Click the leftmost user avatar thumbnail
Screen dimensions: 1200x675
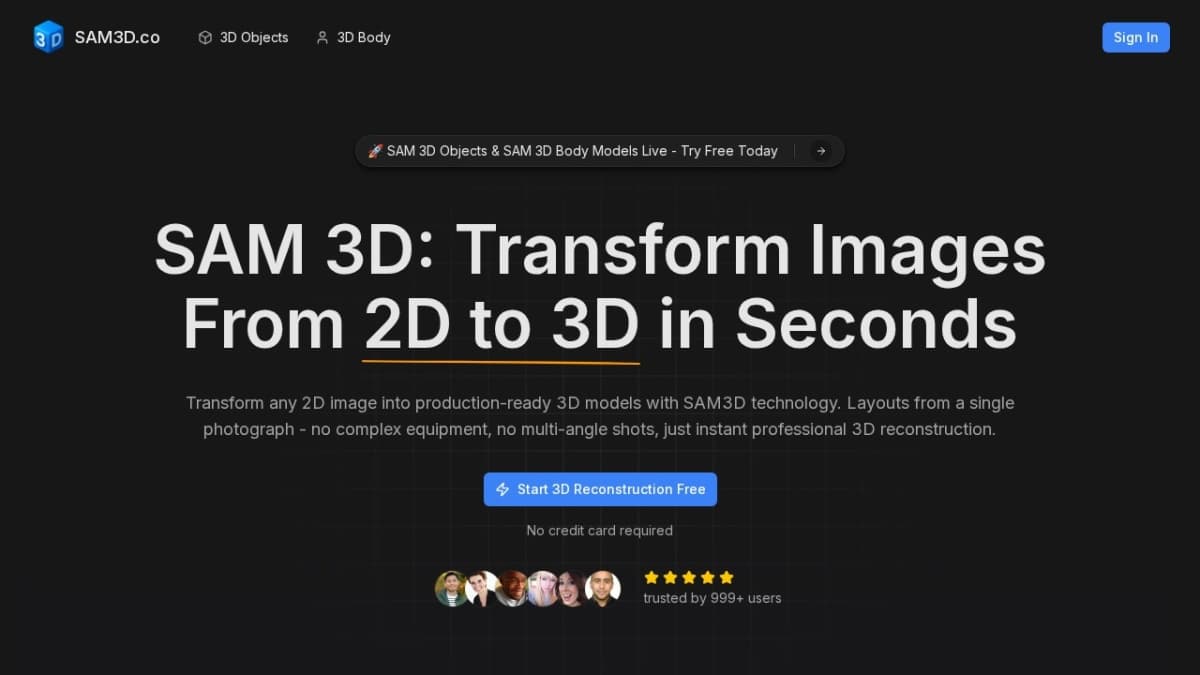click(x=450, y=589)
